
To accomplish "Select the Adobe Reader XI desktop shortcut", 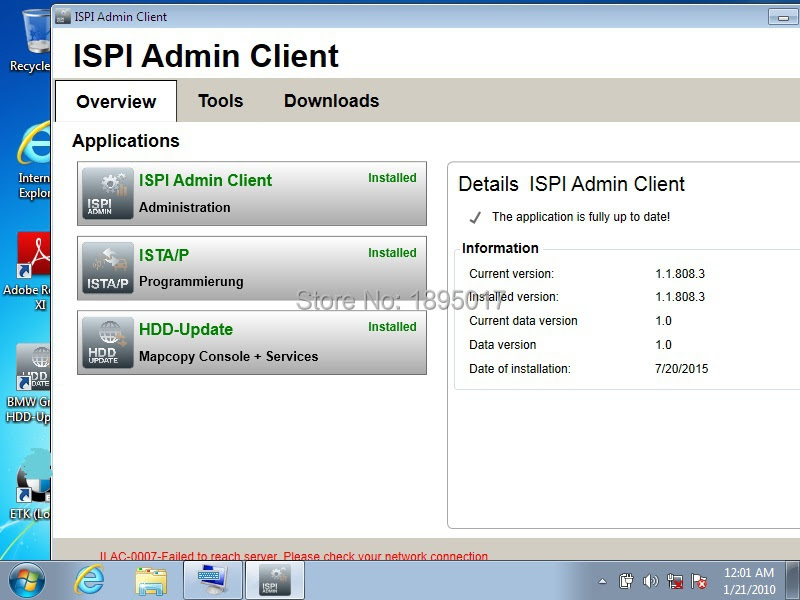I will [x=28, y=271].
